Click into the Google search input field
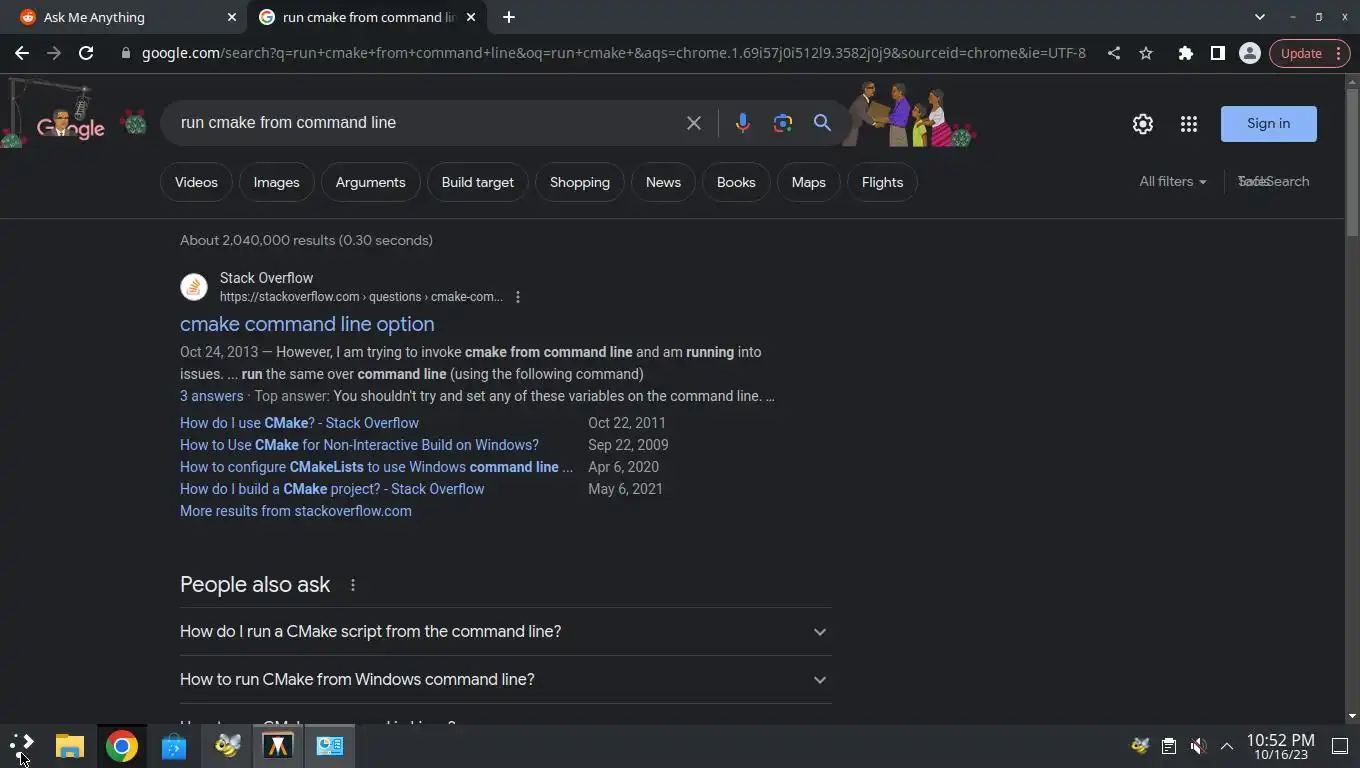Screen dimensions: 1360x768 (425, 123)
